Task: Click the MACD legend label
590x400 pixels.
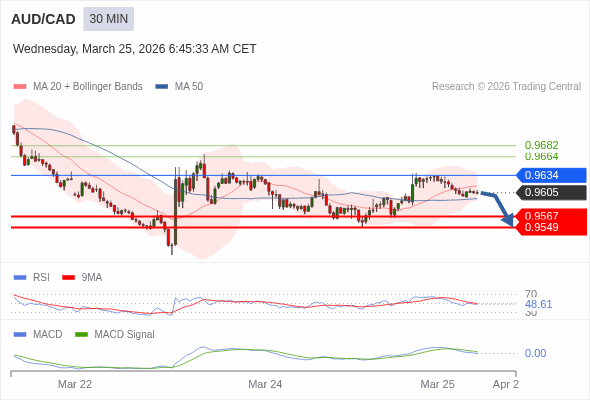Action: tap(47, 334)
